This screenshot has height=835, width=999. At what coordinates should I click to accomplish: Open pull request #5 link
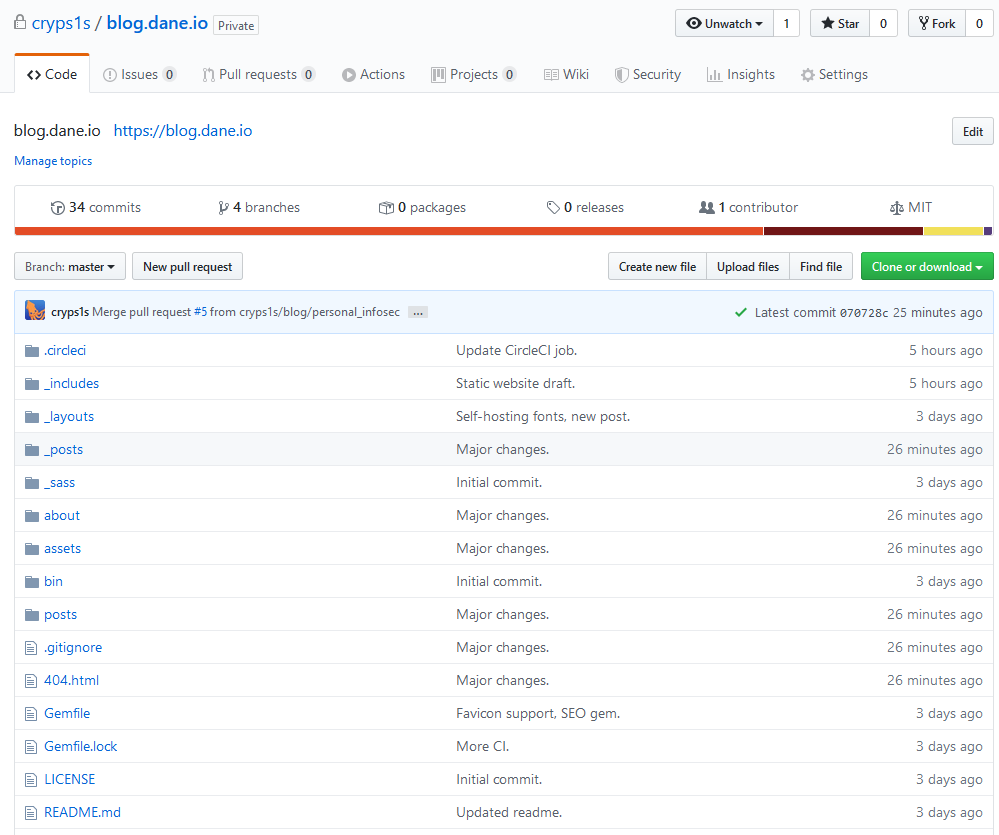point(201,312)
